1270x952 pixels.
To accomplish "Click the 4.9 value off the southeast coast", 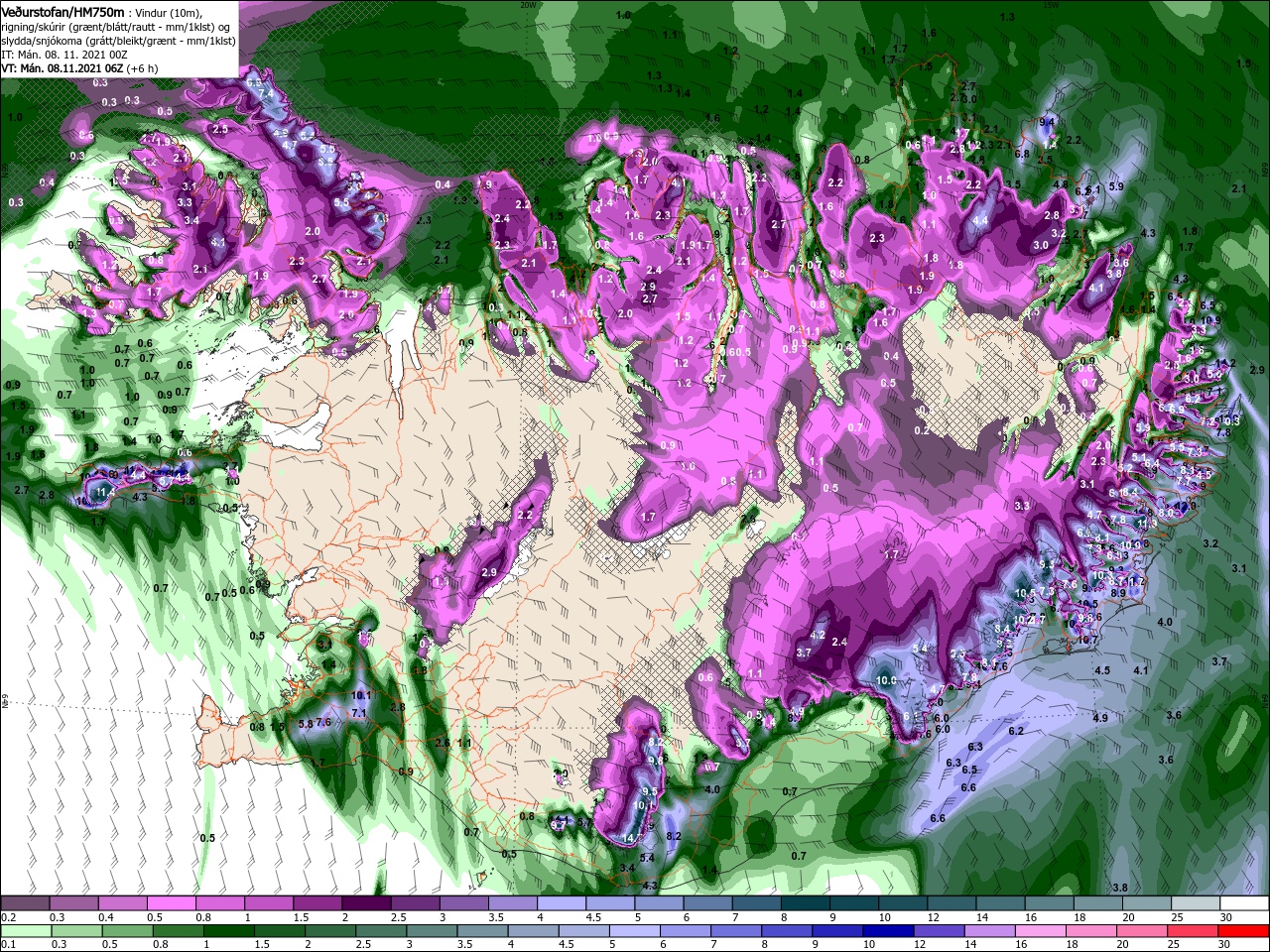I will 1100,717.
